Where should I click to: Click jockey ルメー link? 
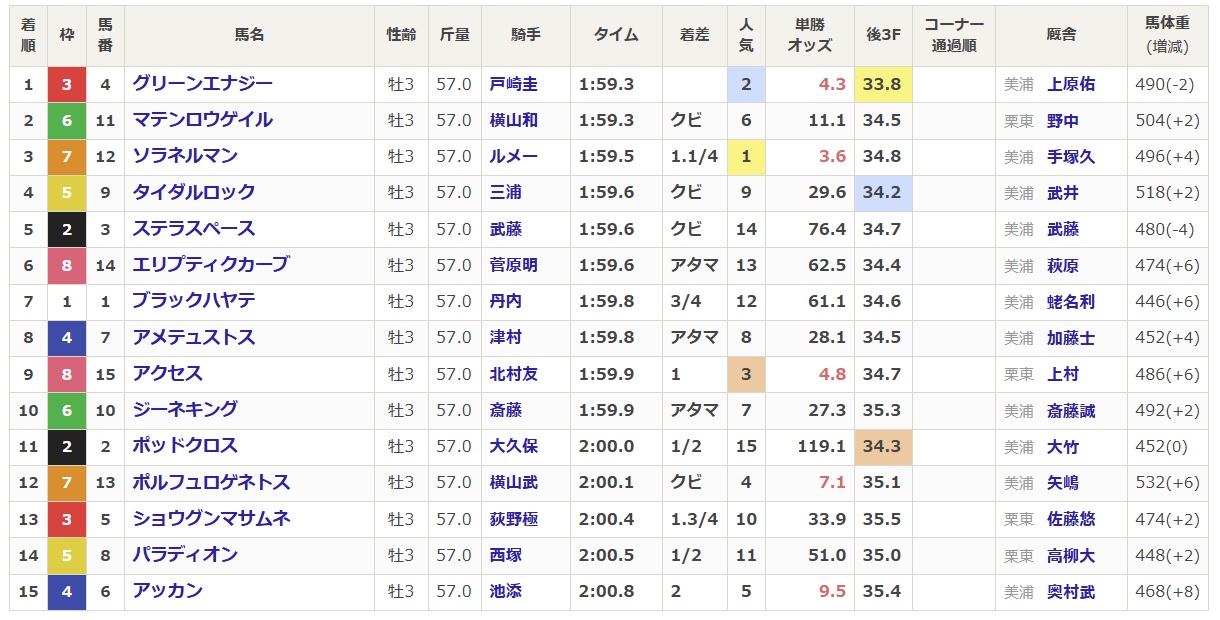click(513, 157)
